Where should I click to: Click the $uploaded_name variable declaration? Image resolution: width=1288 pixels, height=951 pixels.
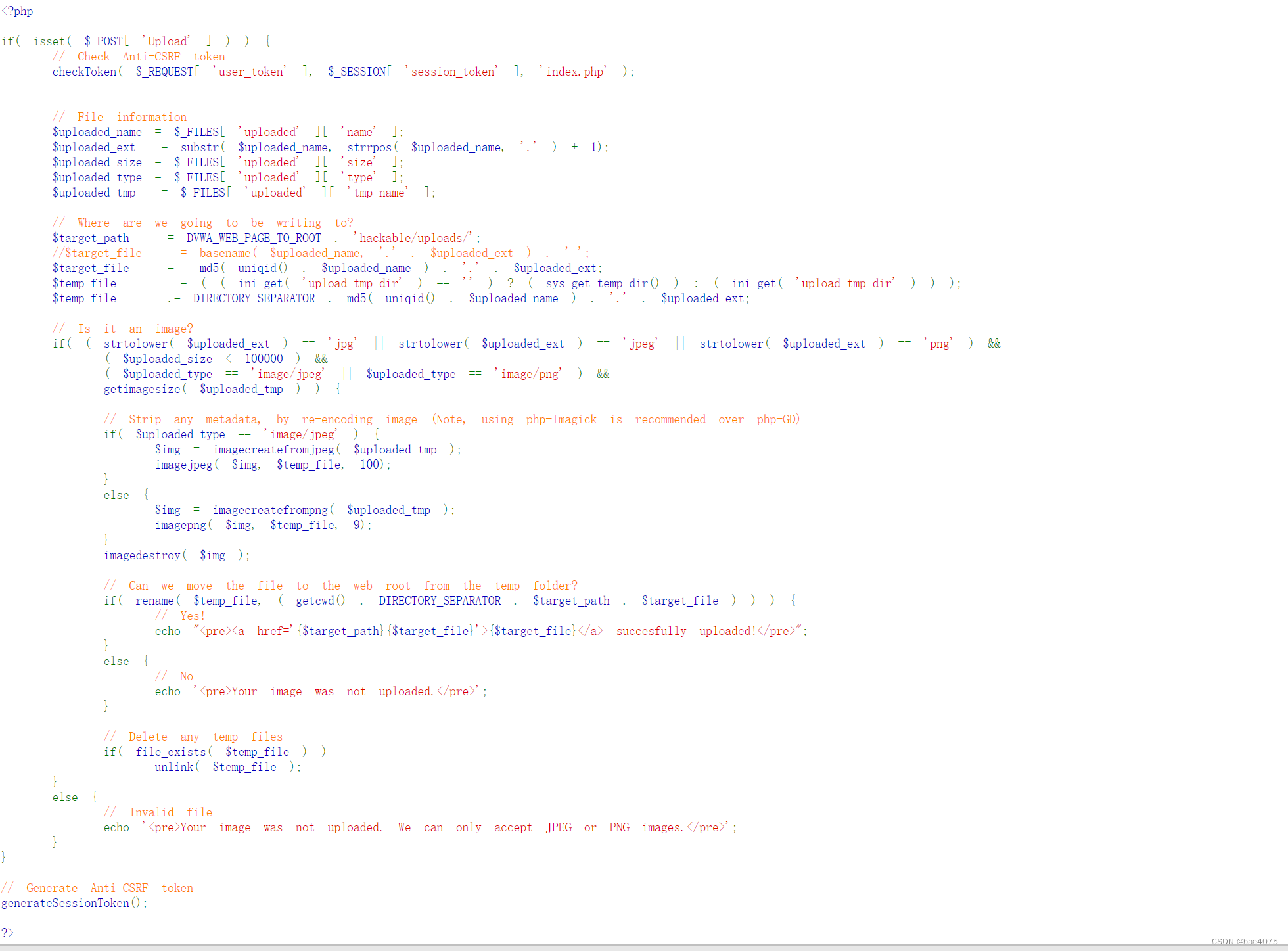97,132
